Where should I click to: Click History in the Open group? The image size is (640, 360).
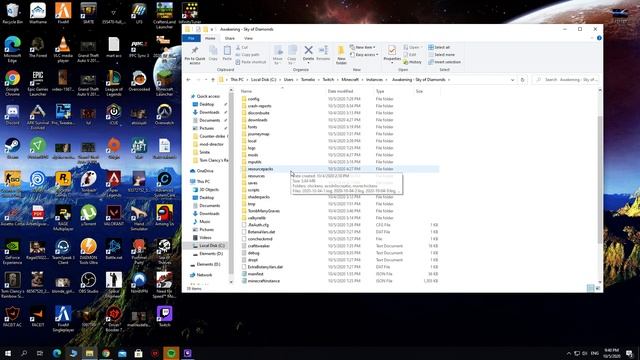click(412, 62)
